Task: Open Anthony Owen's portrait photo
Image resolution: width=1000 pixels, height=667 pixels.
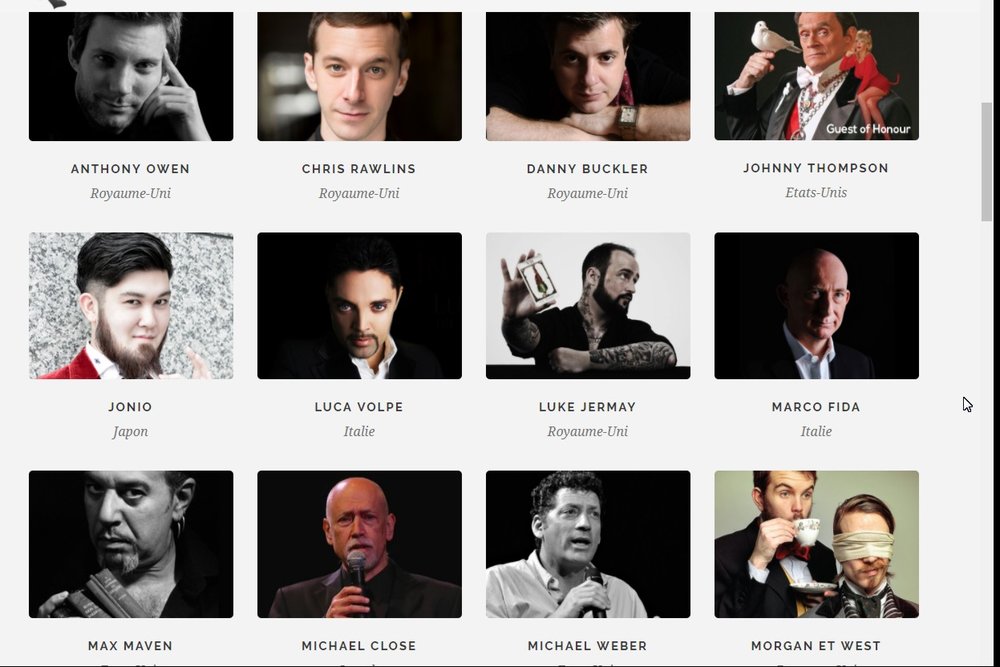Action: 131,76
